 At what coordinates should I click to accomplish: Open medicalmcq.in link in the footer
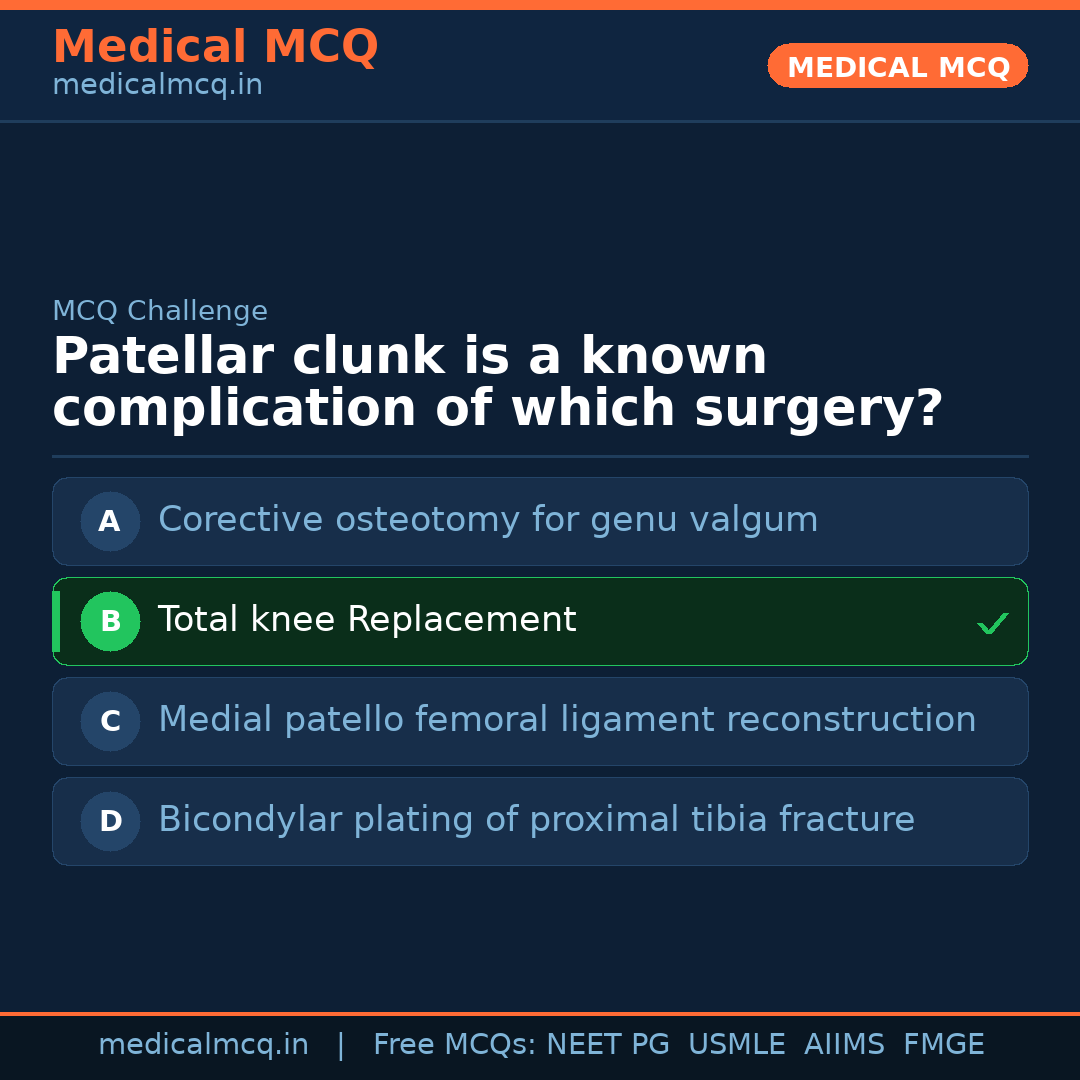(x=203, y=1045)
